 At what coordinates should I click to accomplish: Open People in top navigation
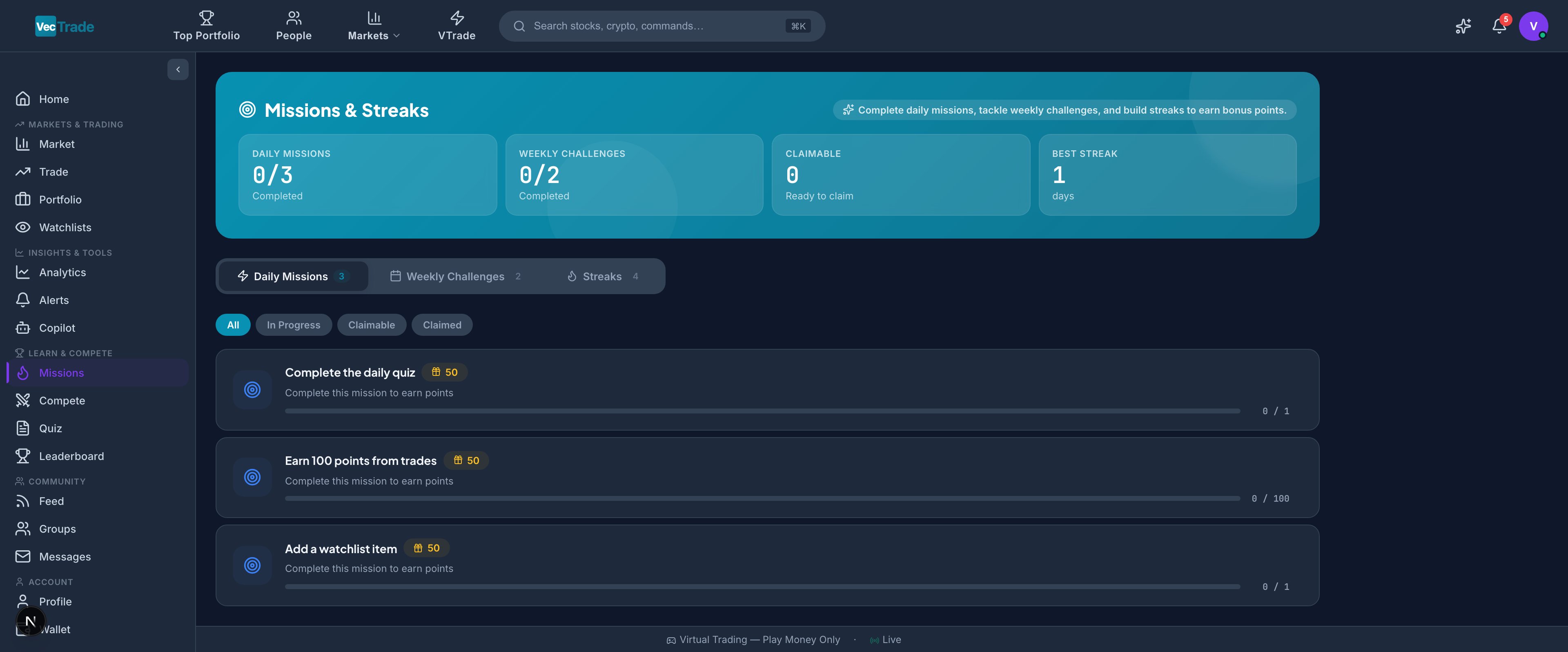[294, 26]
